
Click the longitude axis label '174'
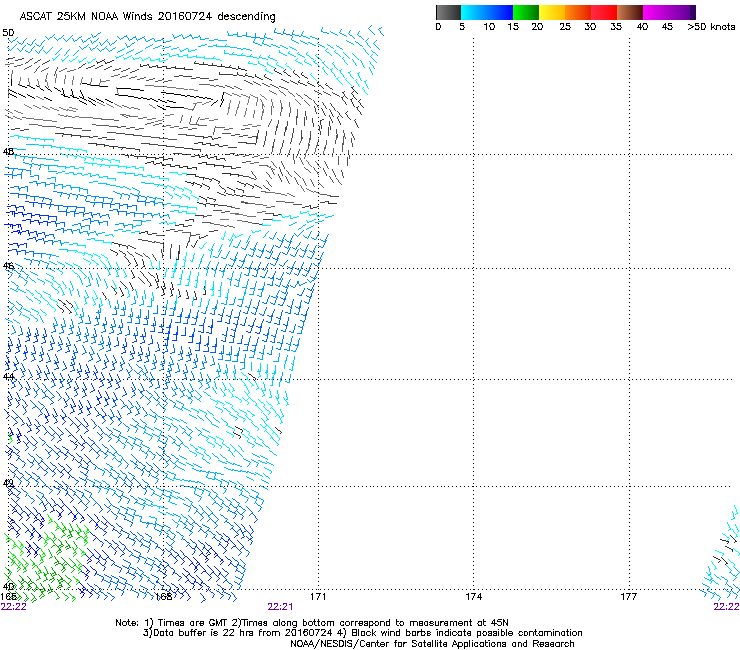(473, 597)
